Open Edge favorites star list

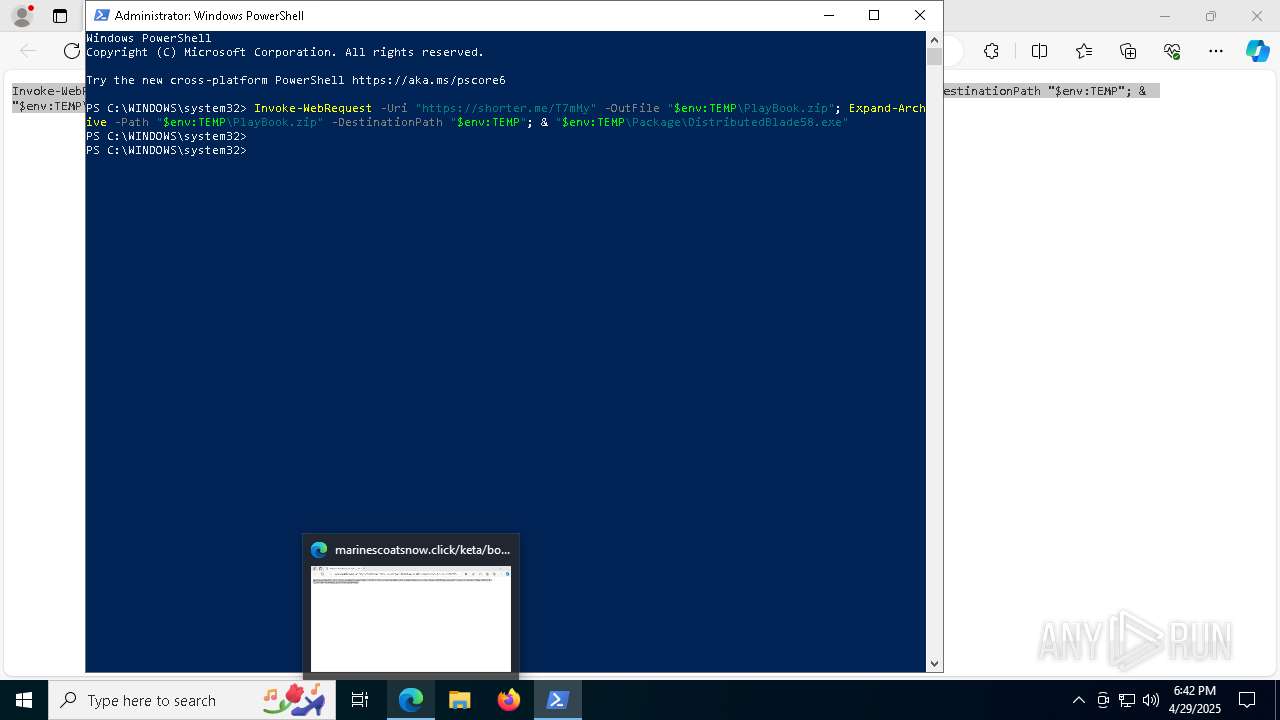[x=1084, y=51]
